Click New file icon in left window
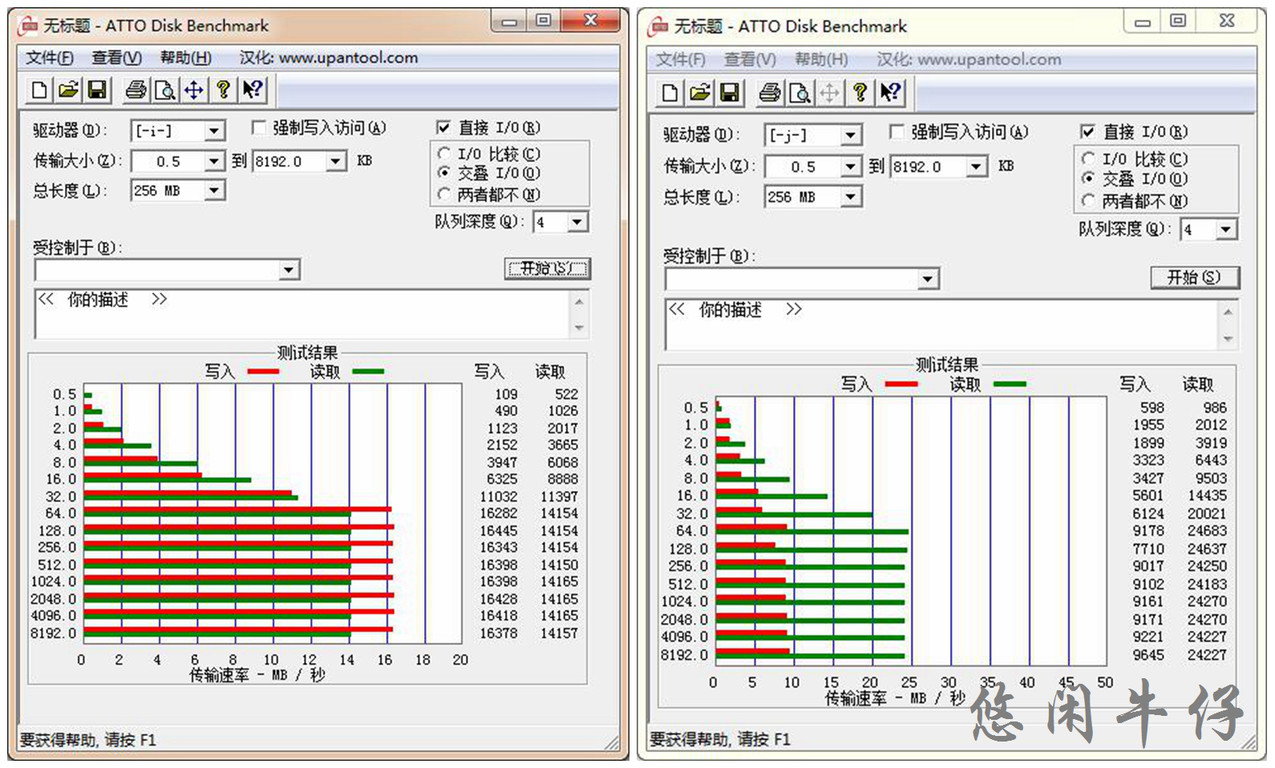 click(39, 90)
